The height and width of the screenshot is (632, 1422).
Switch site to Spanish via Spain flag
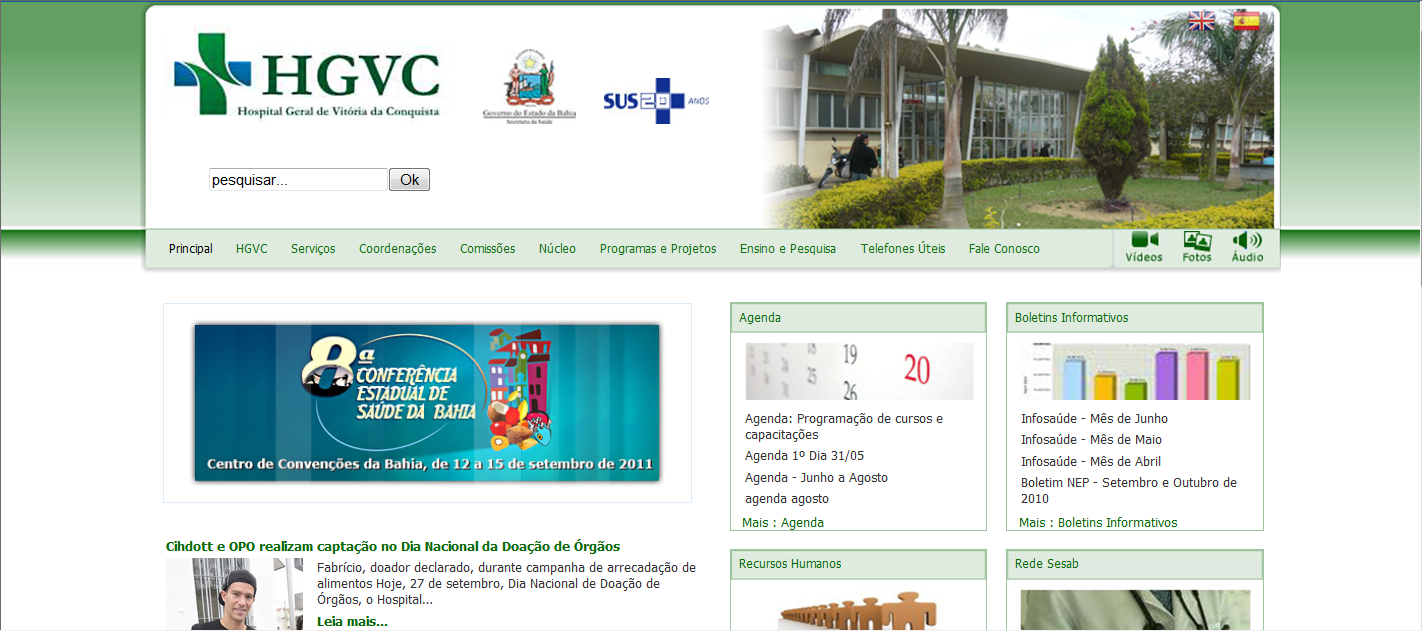coord(1245,19)
